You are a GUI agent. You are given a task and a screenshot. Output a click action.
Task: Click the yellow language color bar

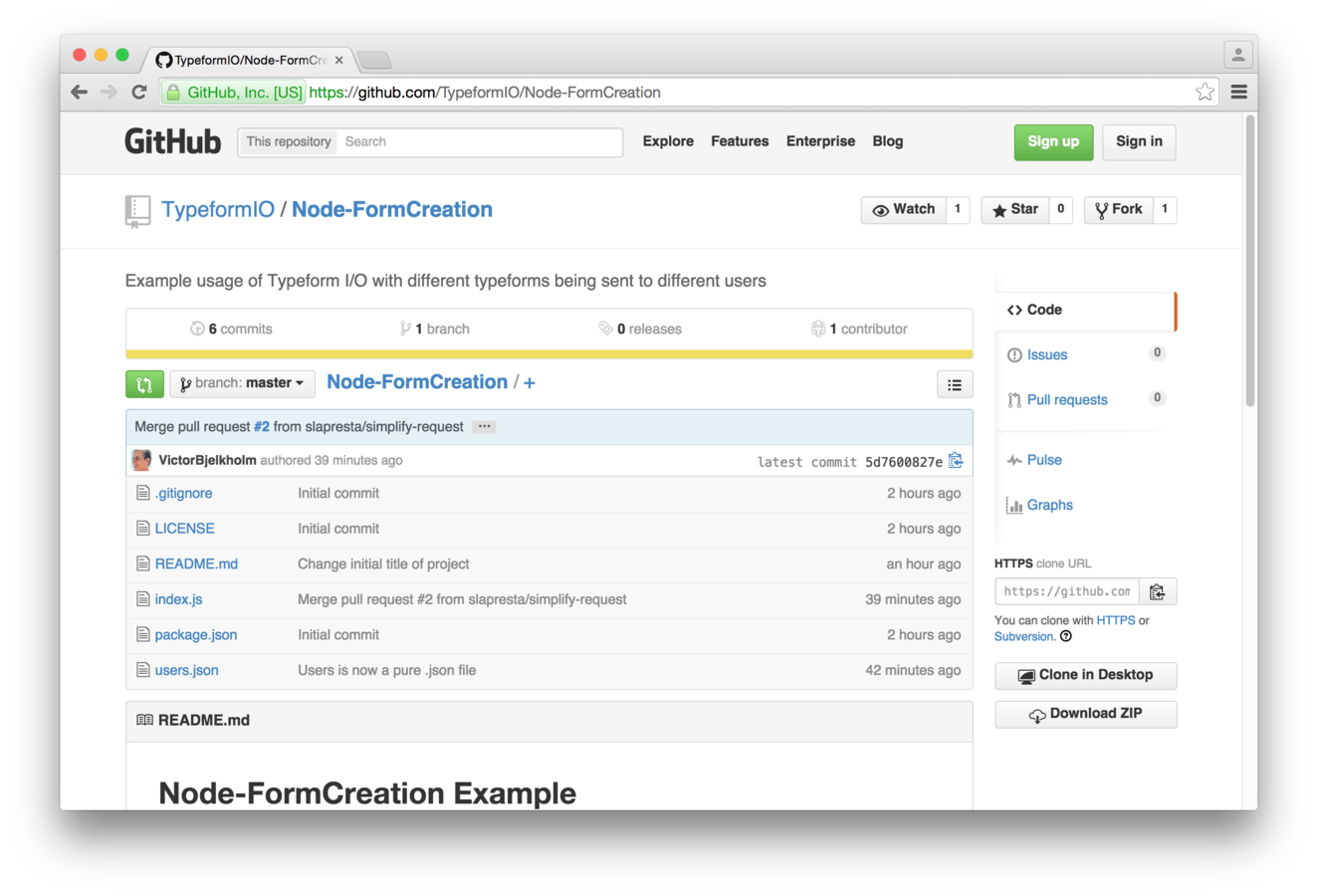click(549, 353)
